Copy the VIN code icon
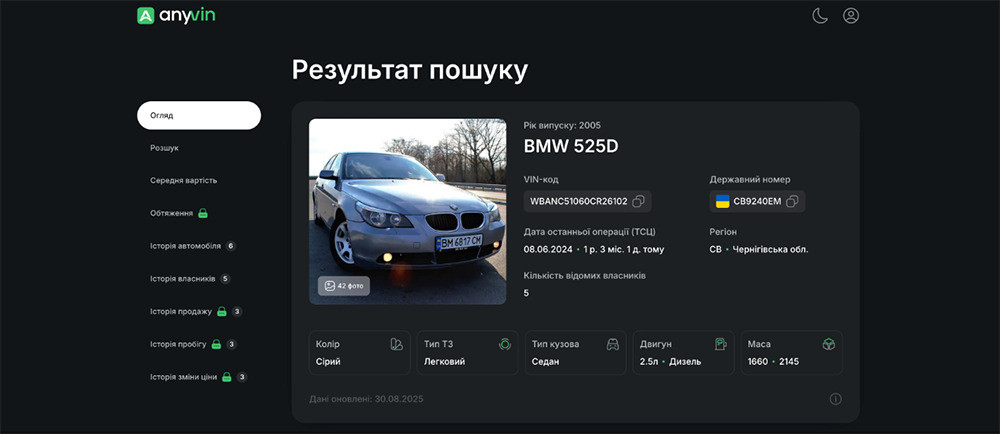The image size is (1000, 434). click(x=638, y=201)
